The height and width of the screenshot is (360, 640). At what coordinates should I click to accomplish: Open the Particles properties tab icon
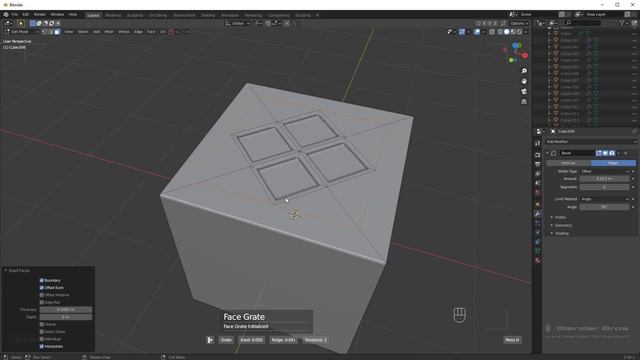pyautogui.click(x=538, y=223)
